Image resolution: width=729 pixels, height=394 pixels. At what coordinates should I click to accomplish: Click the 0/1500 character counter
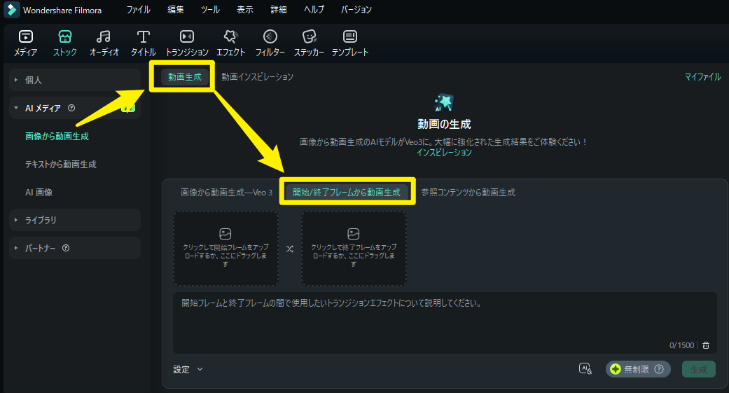click(682, 345)
